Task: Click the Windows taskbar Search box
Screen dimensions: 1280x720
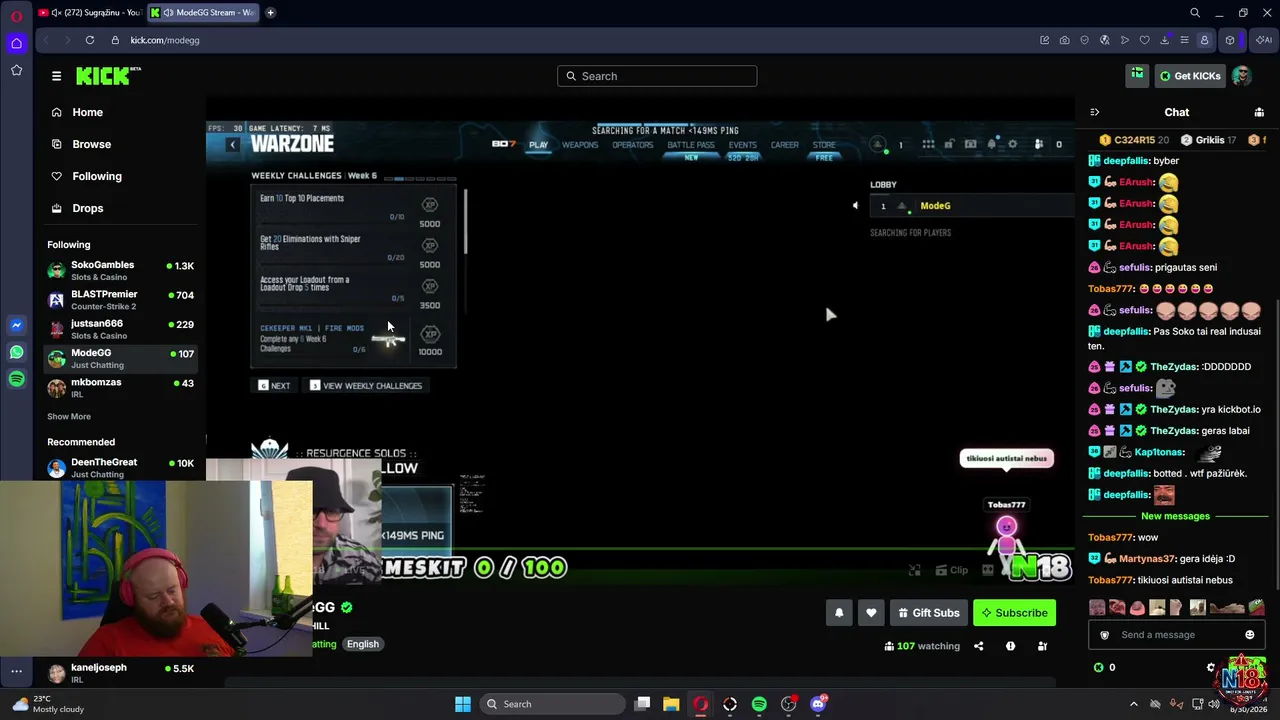Action: [x=551, y=704]
